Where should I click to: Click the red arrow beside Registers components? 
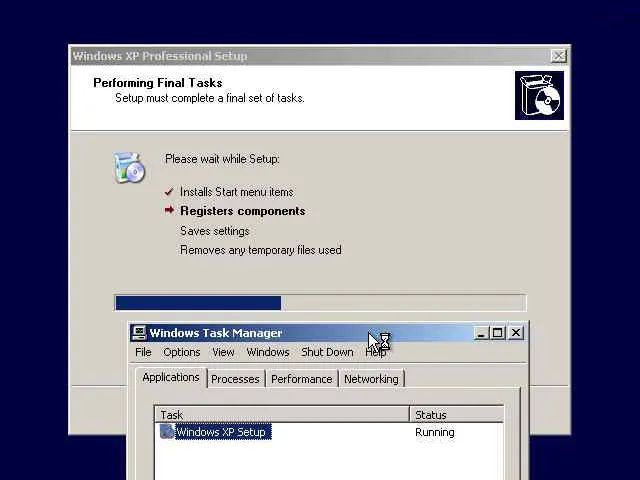click(169, 210)
